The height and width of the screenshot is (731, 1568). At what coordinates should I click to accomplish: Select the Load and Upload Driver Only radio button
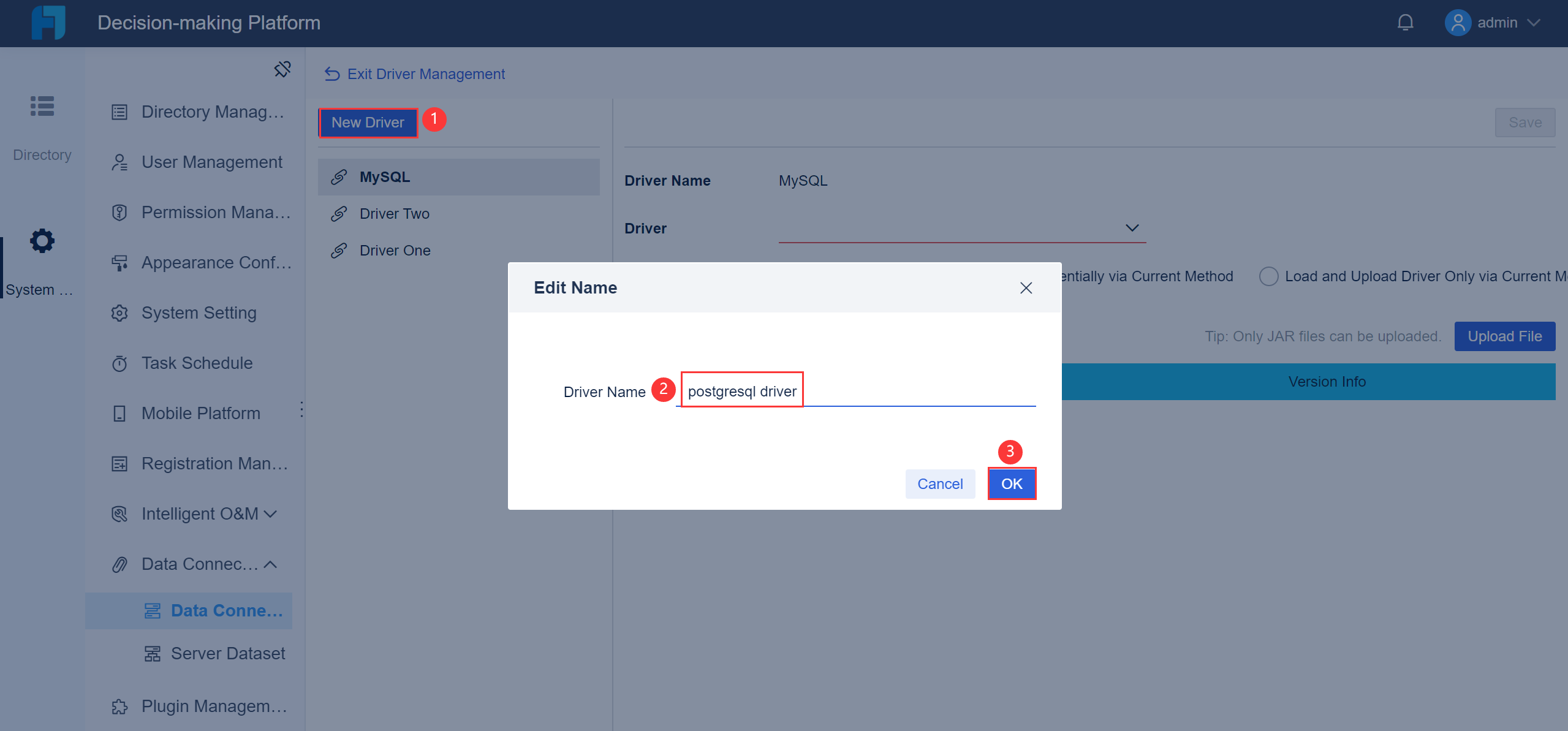point(1269,276)
